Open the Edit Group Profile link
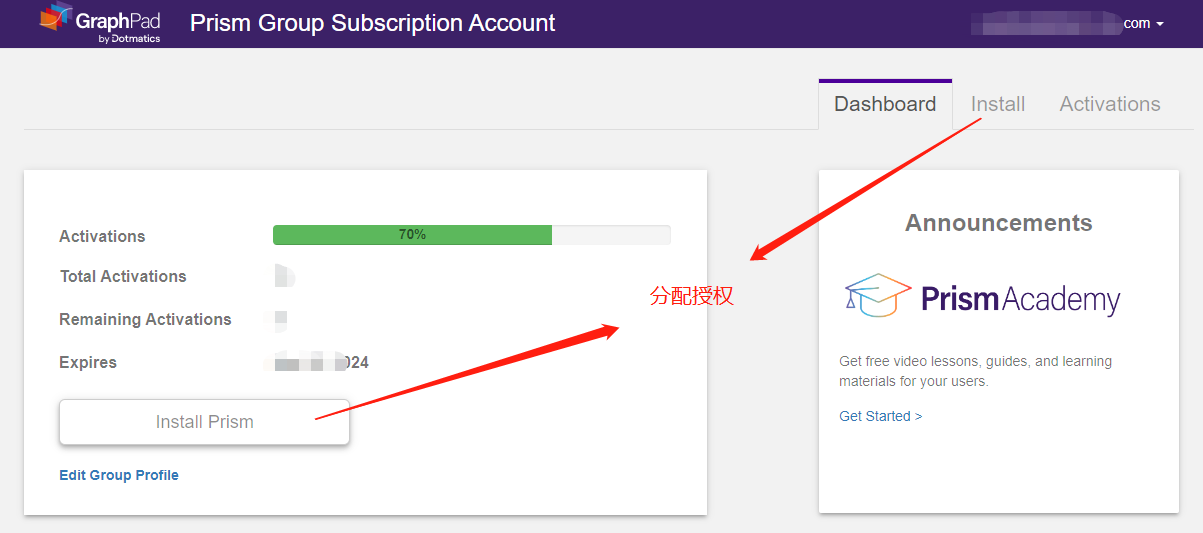1203x533 pixels. pyautogui.click(x=119, y=475)
